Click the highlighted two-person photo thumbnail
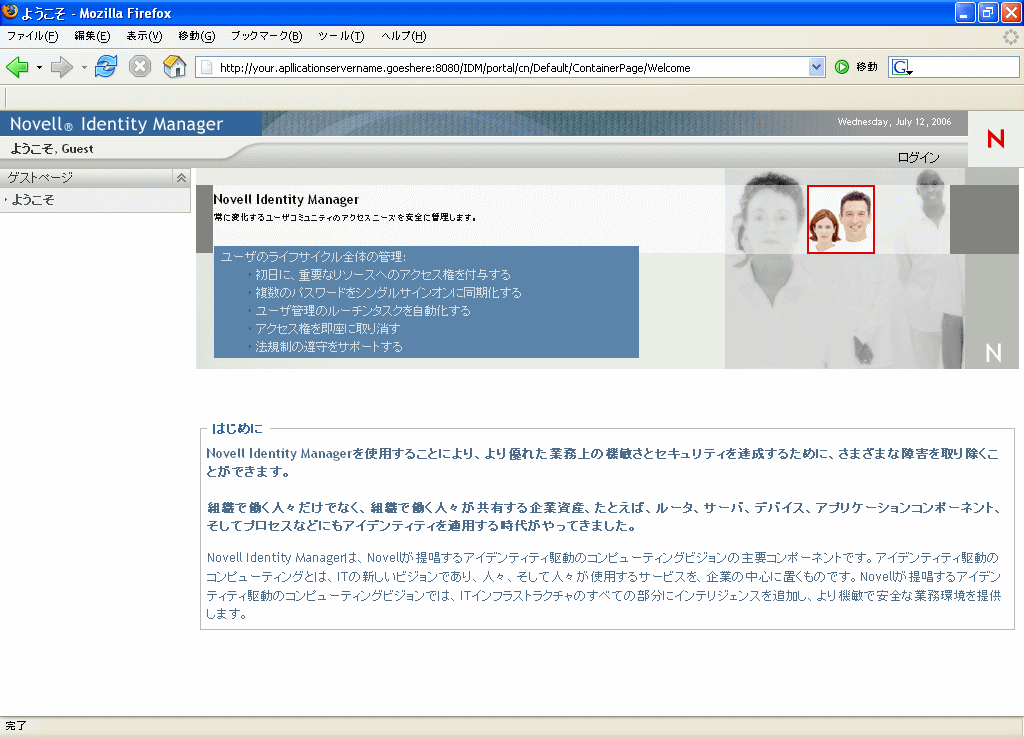1024x738 pixels. pyautogui.click(x=840, y=219)
